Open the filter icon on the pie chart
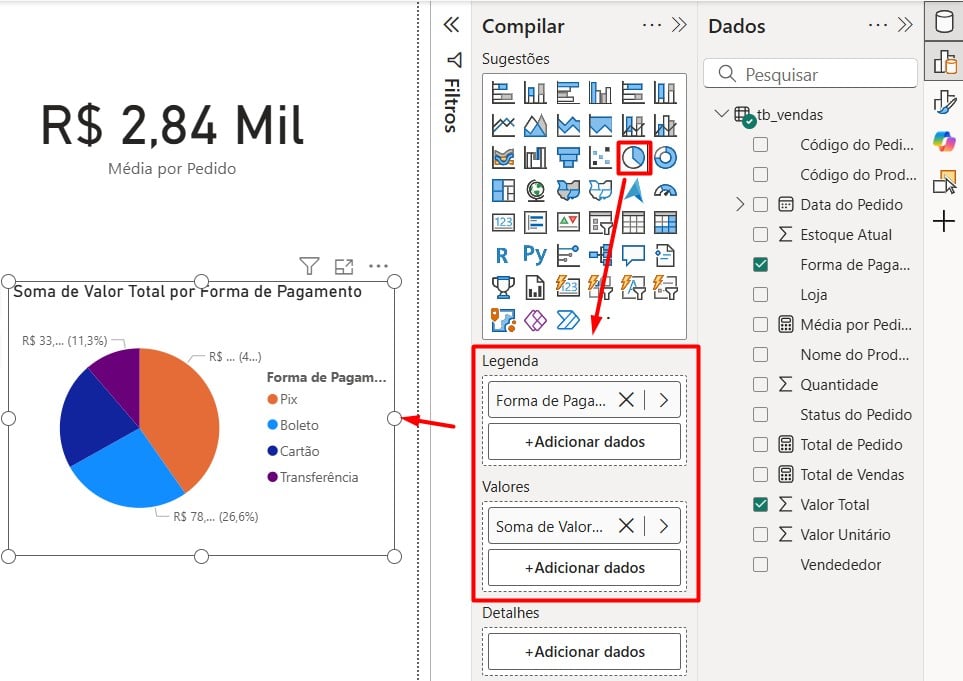 (x=309, y=265)
